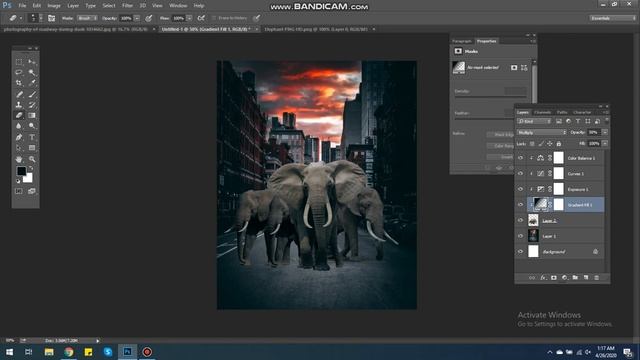Select the Gradient tool
Screen dimensions: 640x360
click(32, 116)
